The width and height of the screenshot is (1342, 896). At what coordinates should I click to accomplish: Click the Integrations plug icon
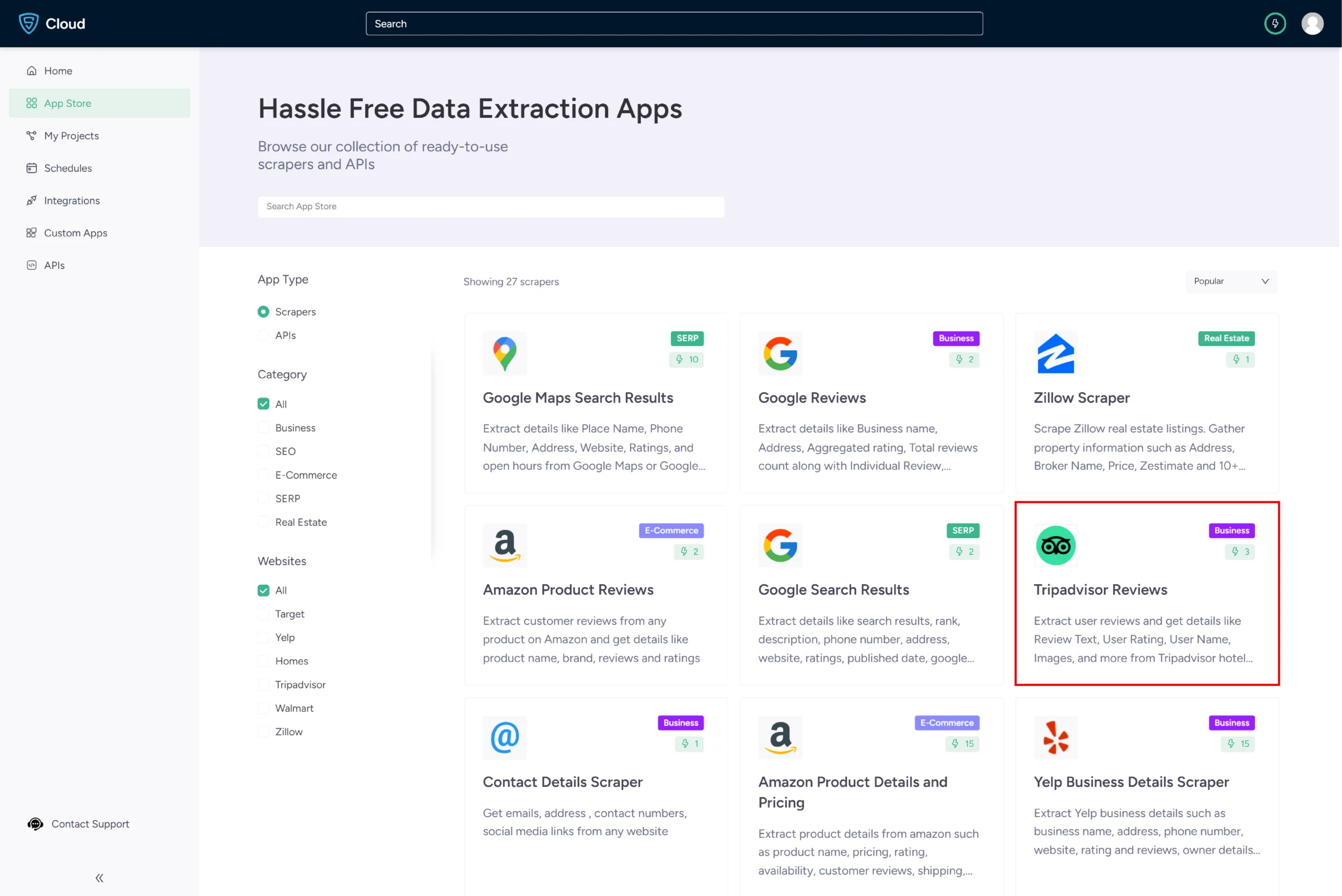(x=31, y=201)
